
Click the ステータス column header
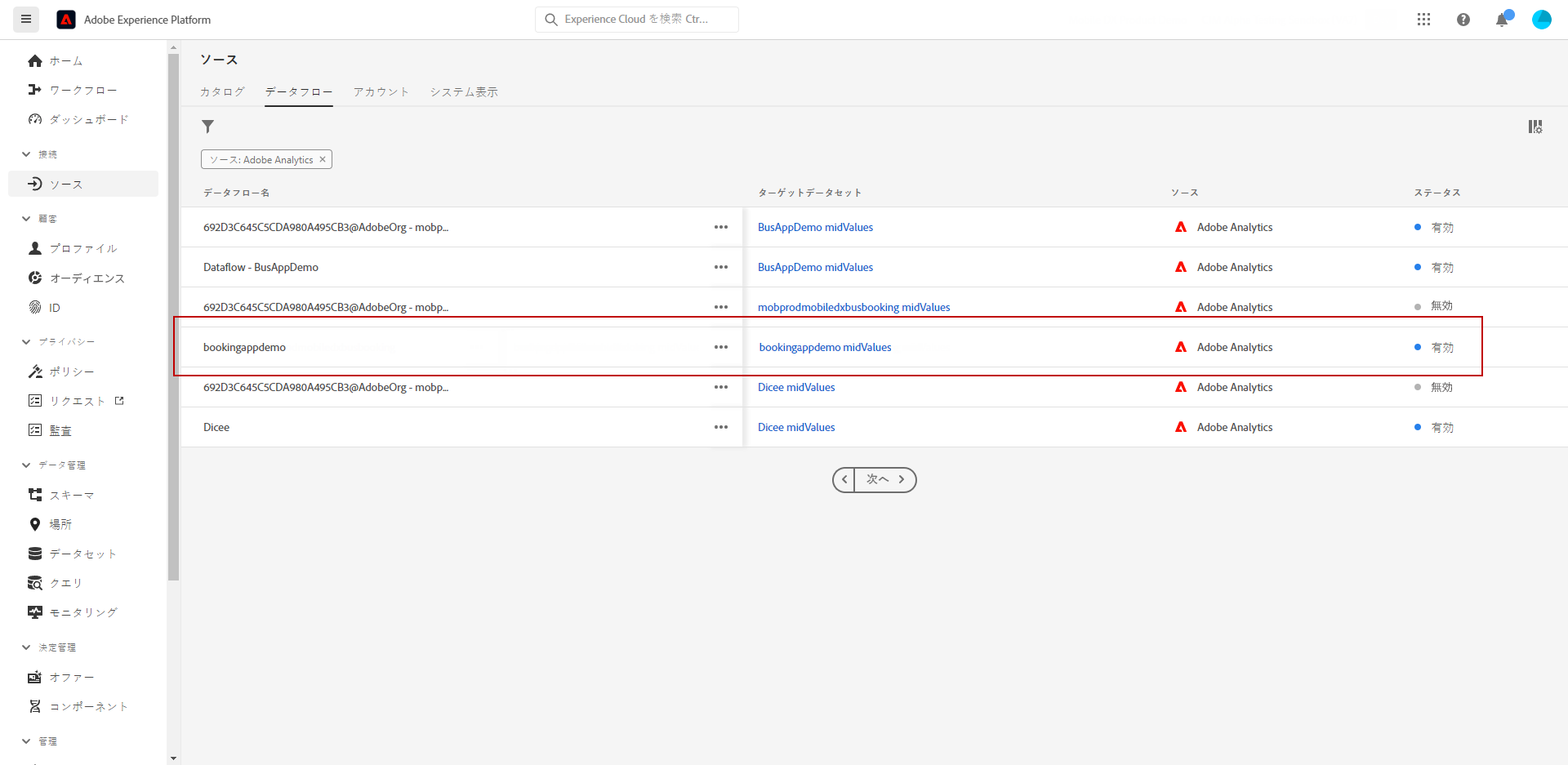pos(1437,193)
